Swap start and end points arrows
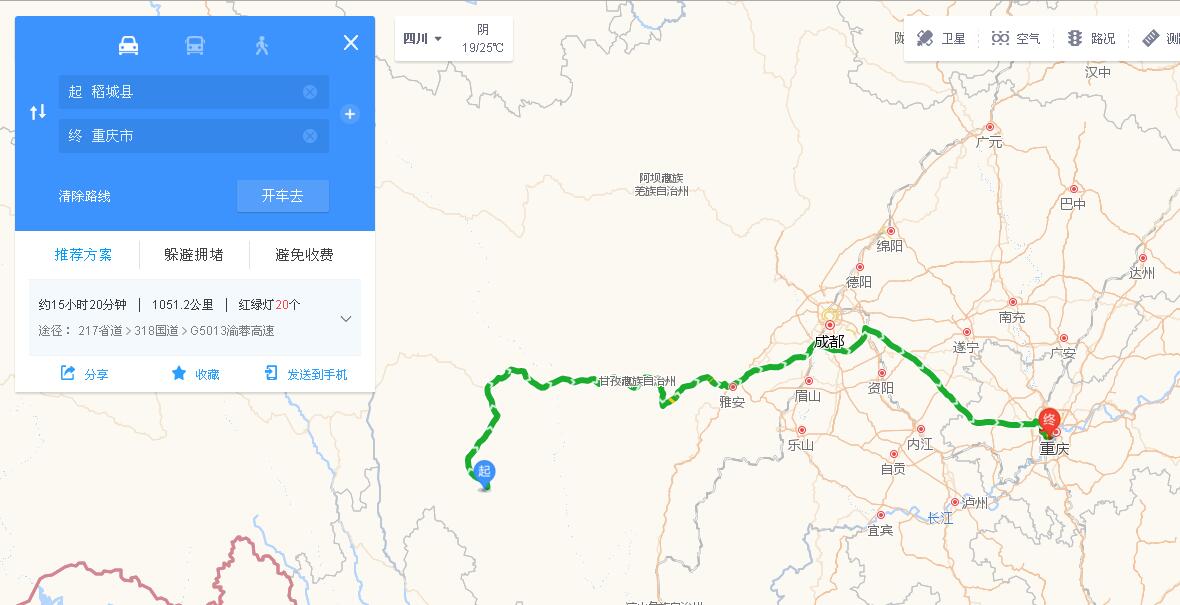 tap(38, 113)
